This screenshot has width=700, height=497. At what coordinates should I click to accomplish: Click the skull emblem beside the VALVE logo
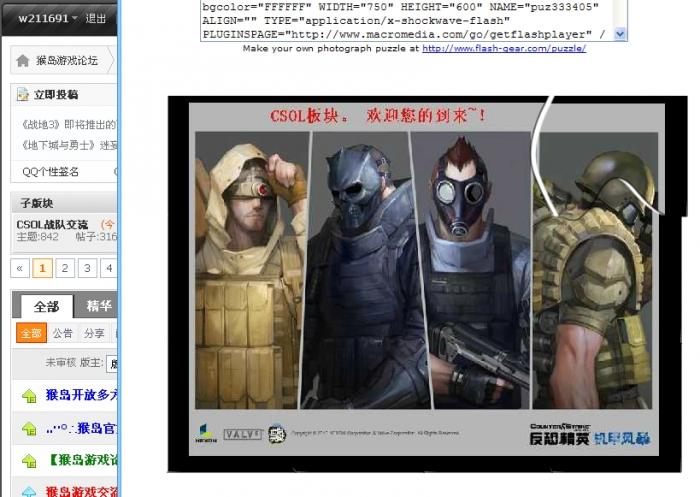pyautogui.click(x=277, y=434)
